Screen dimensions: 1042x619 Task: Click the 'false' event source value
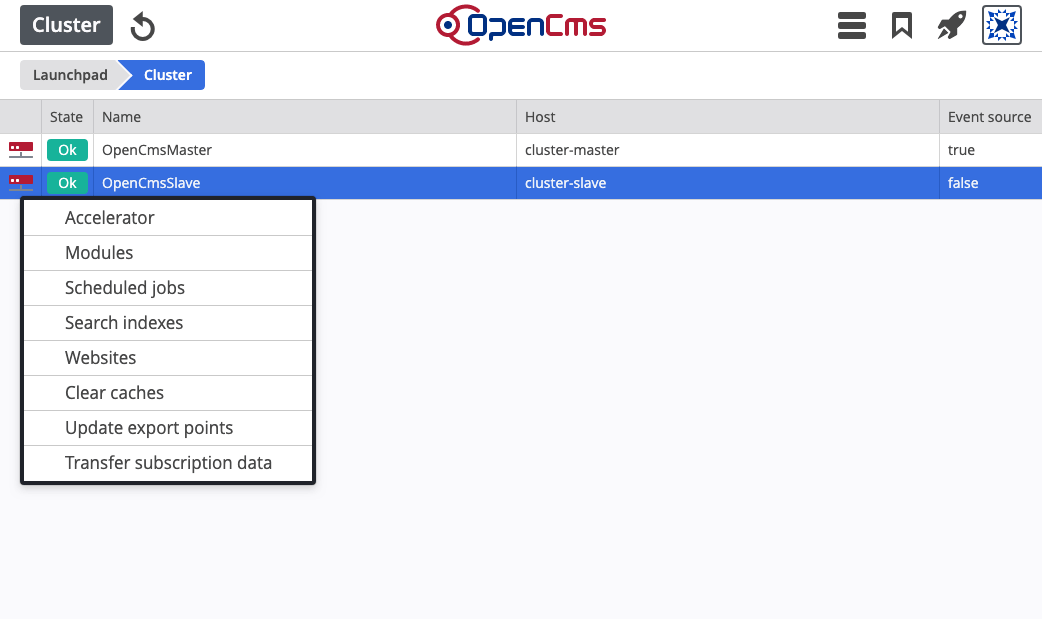click(963, 184)
